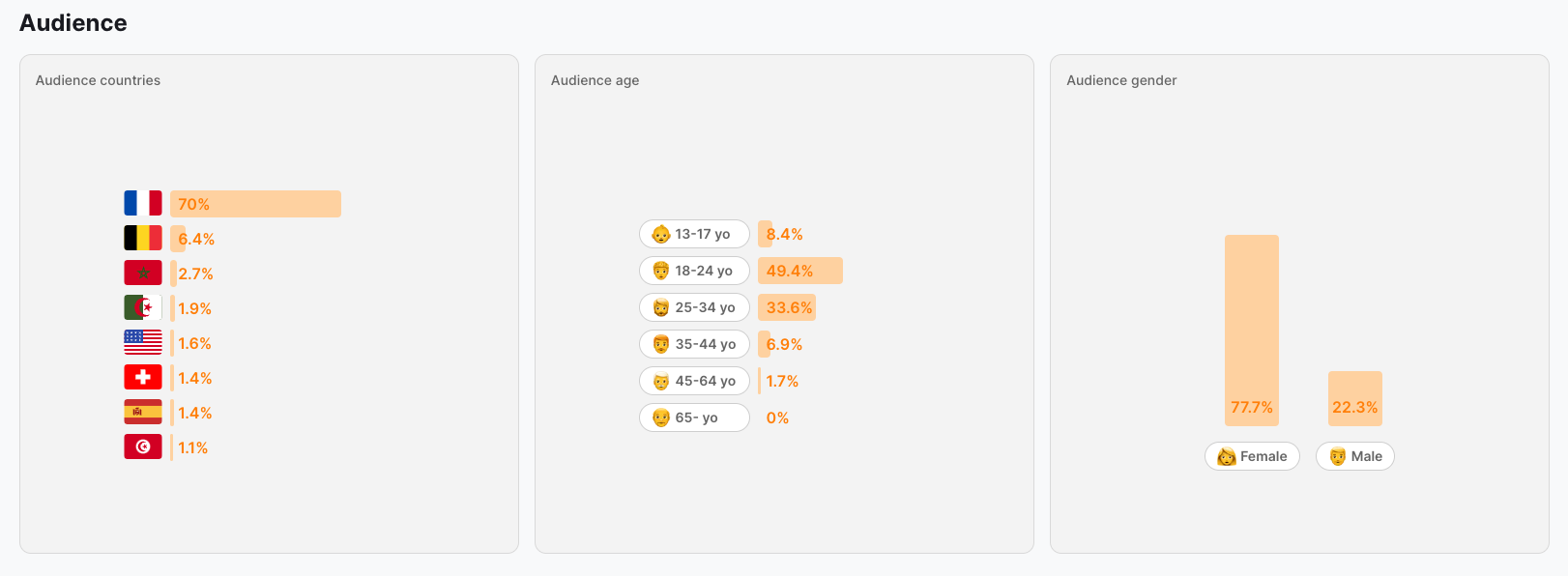1568x576 pixels.
Task: Click the Algeria flag icon
Action: [142, 307]
